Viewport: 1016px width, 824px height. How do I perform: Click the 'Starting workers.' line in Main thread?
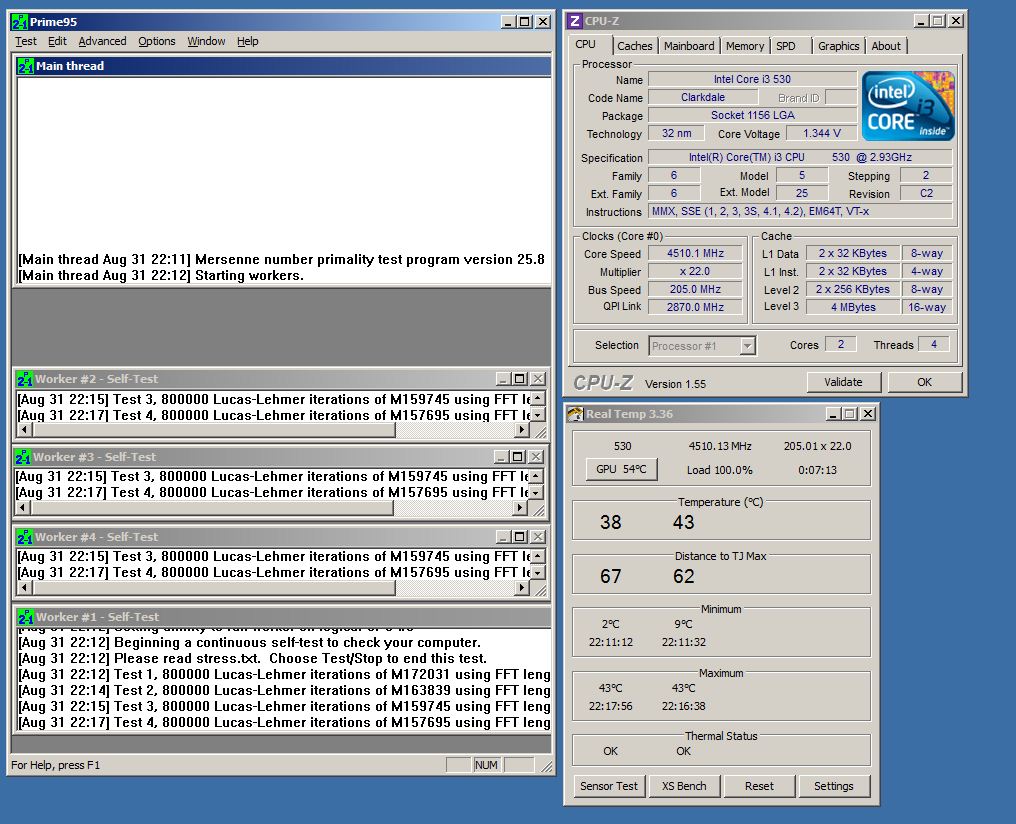pos(161,275)
